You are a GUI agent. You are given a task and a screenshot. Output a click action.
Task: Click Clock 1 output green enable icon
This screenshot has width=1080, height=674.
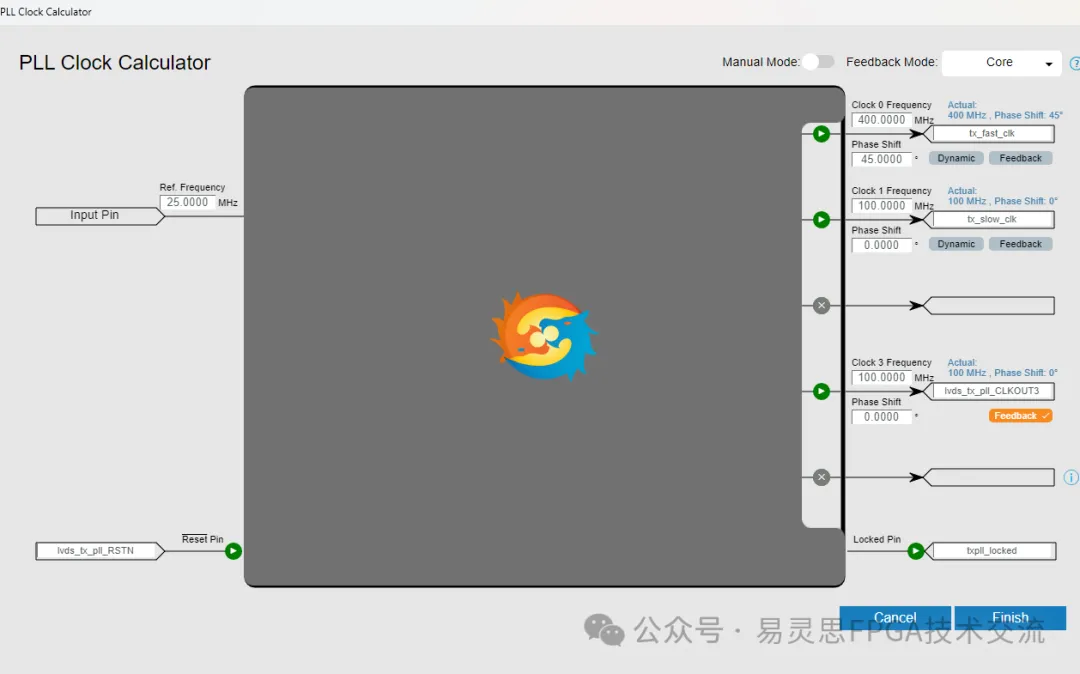(821, 220)
